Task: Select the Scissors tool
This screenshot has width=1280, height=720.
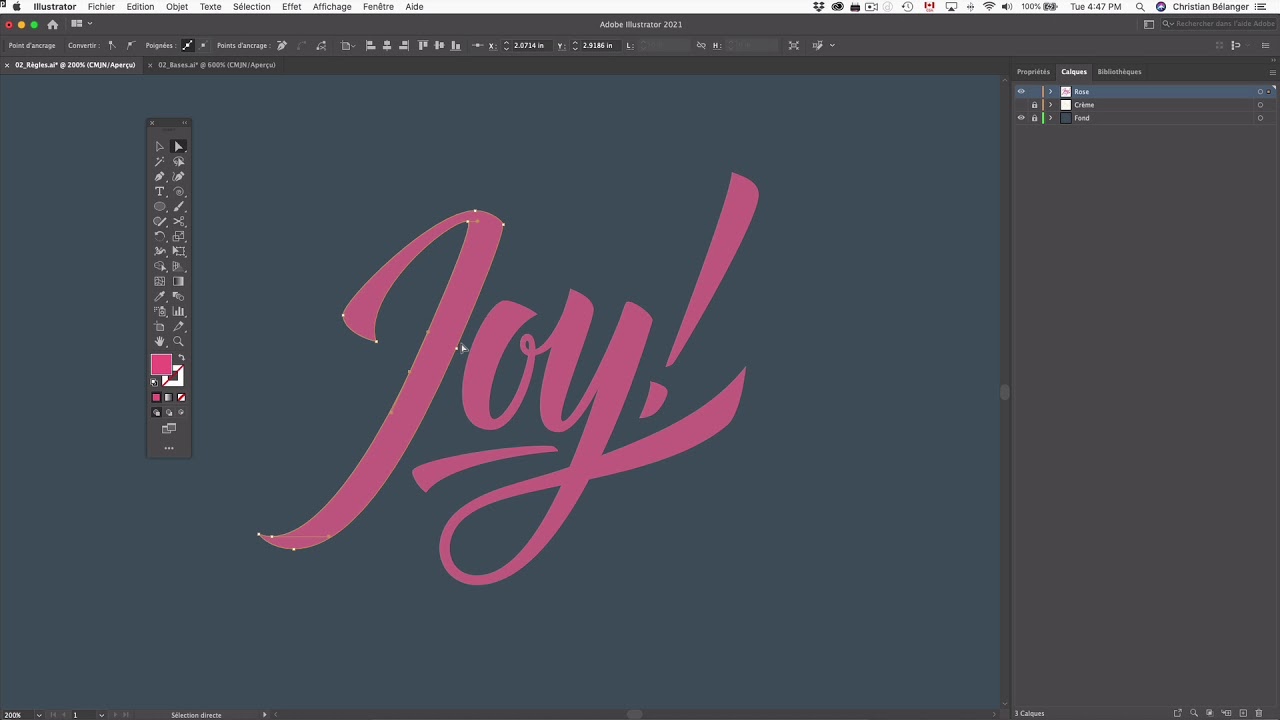Action: coord(179,221)
